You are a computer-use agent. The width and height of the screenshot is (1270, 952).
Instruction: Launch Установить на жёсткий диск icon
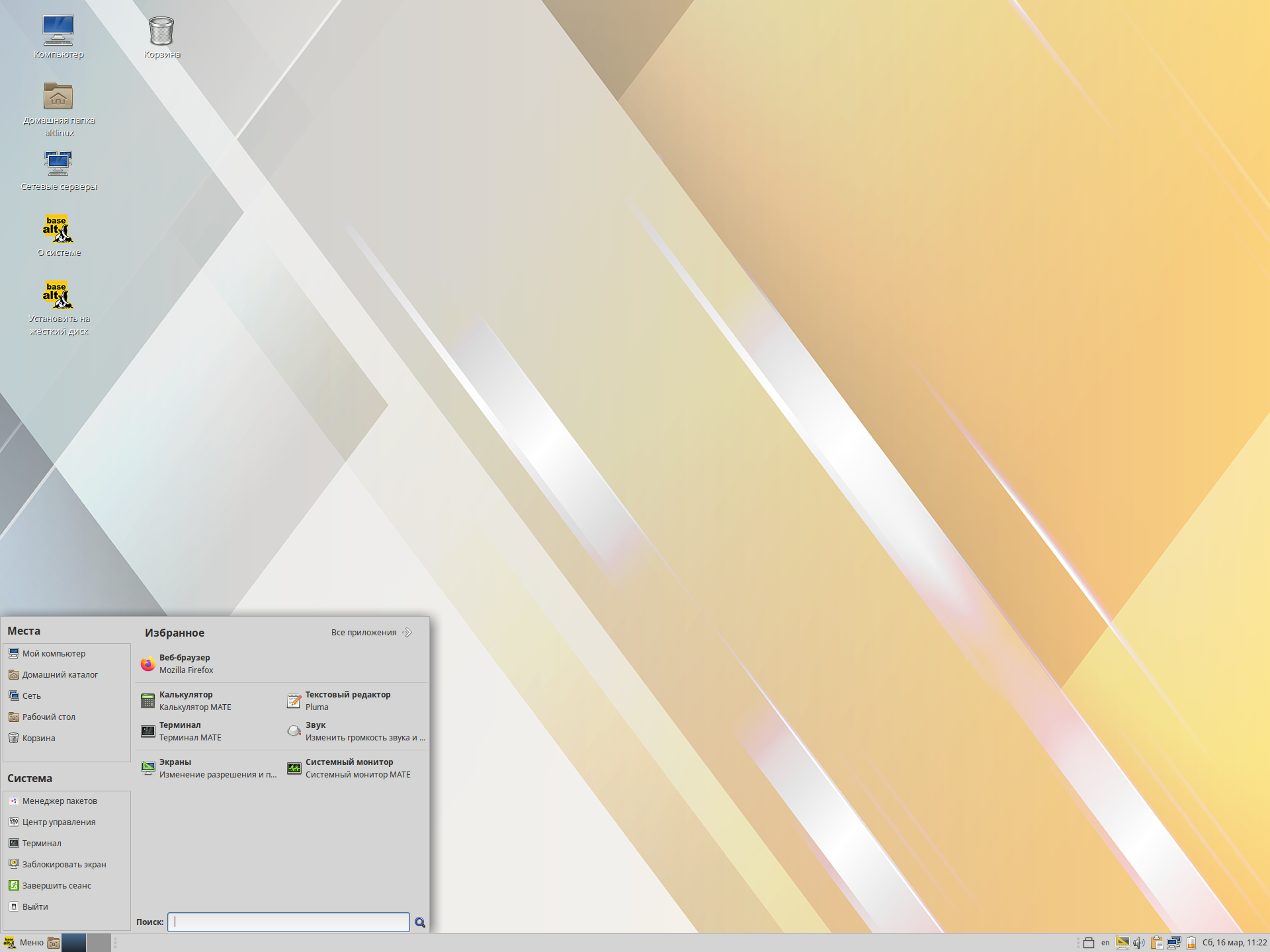[58, 307]
